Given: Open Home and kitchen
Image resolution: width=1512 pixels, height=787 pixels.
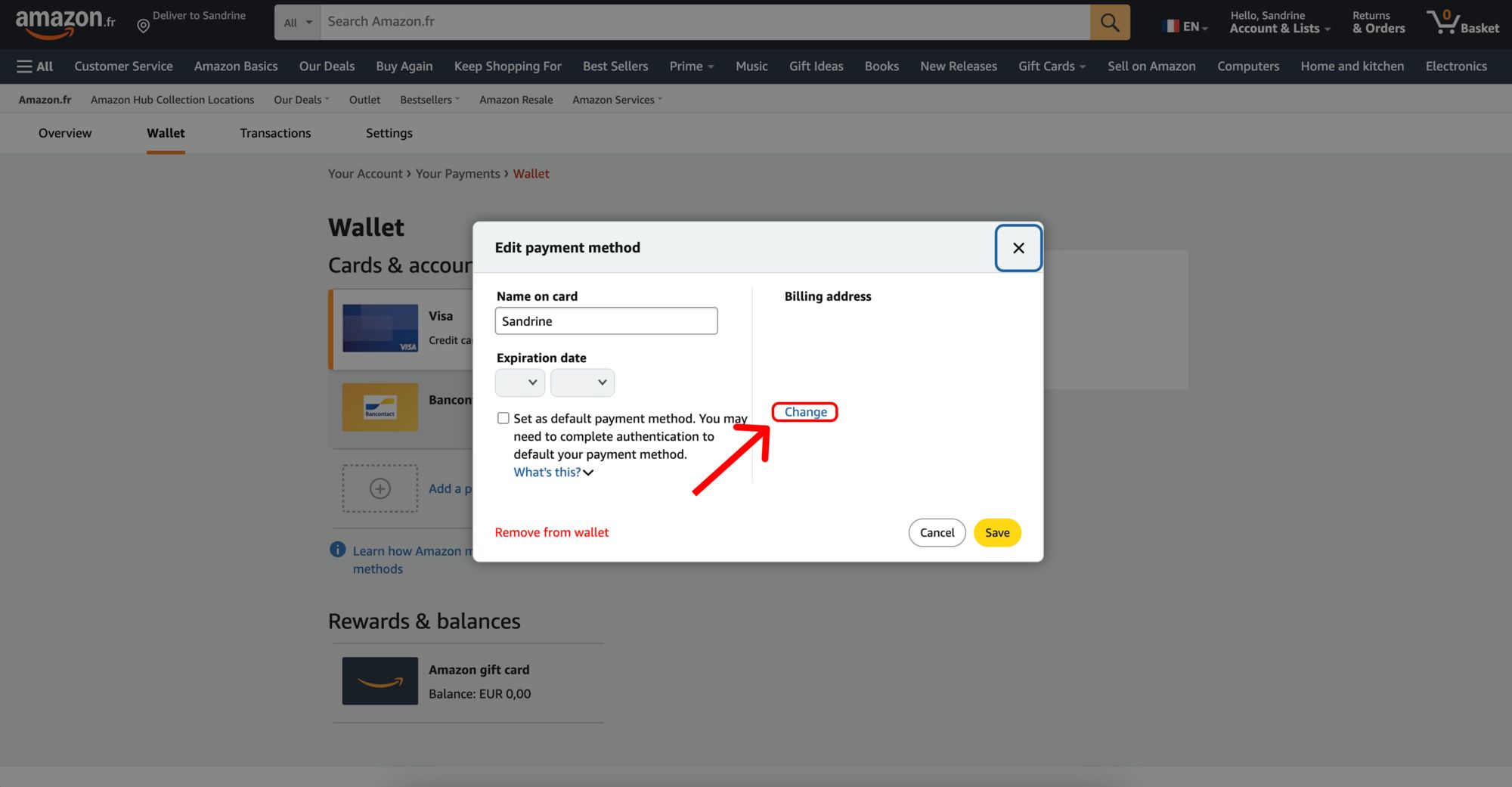Looking at the screenshot, I should point(1352,67).
